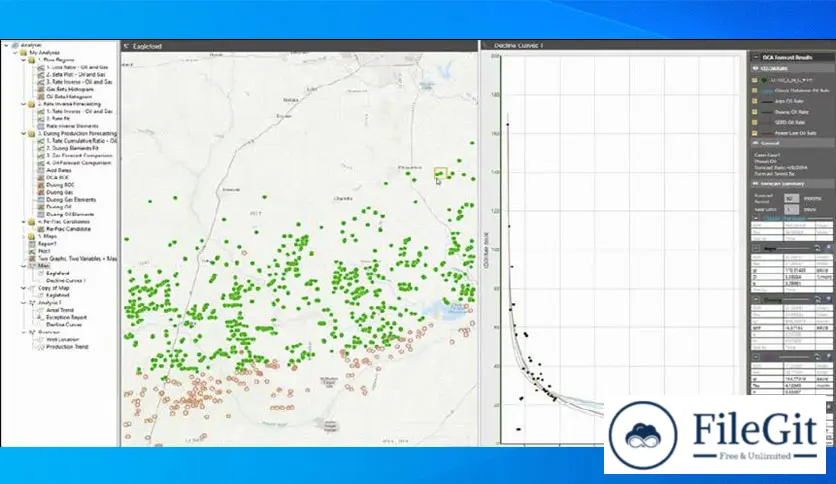Switch to the Decline Curves 1 tab
The height and width of the screenshot is (484, 836).
518,46
